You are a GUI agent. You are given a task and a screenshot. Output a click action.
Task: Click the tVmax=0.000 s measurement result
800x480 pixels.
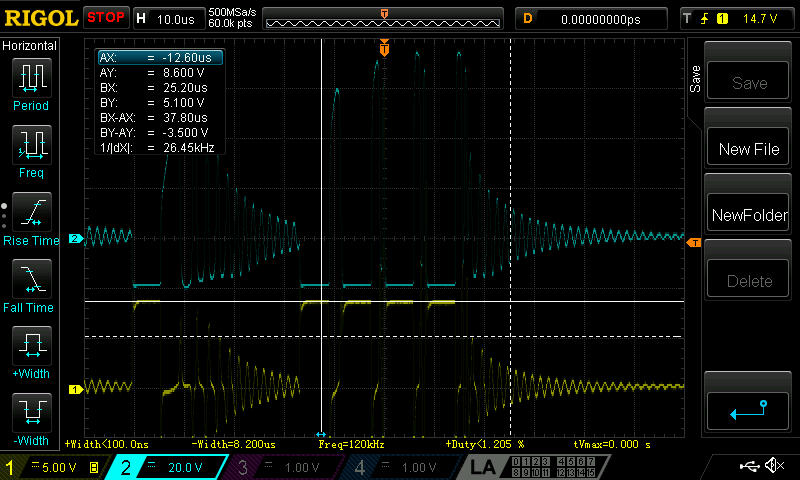pos(612,444)
